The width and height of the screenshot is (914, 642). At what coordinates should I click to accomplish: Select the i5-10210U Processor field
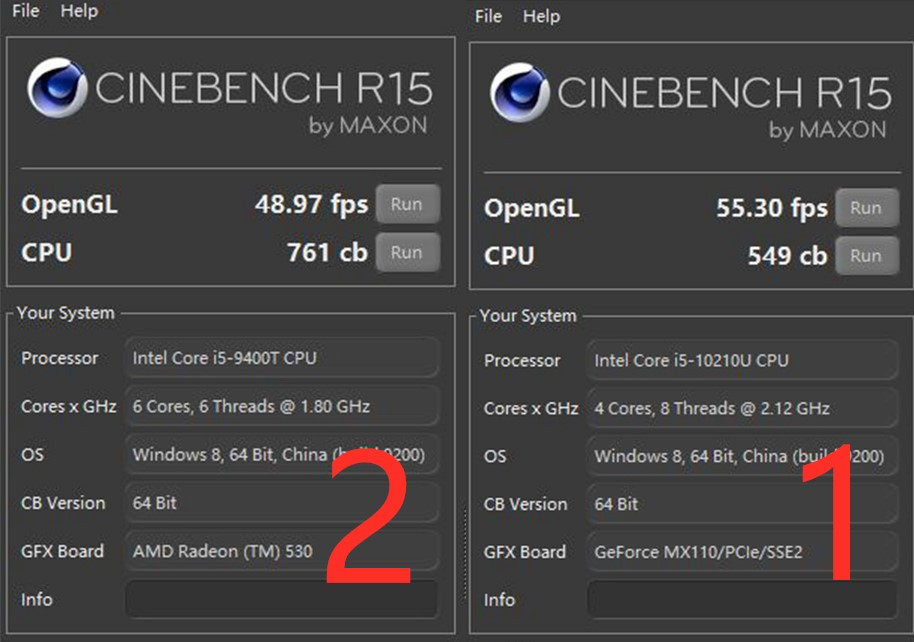(x=742, y=360)
